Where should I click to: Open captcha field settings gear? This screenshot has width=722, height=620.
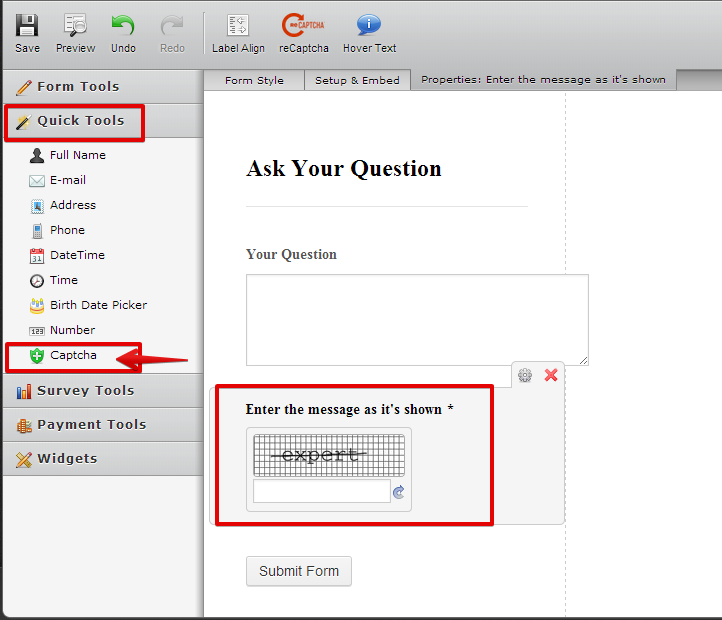525,376
